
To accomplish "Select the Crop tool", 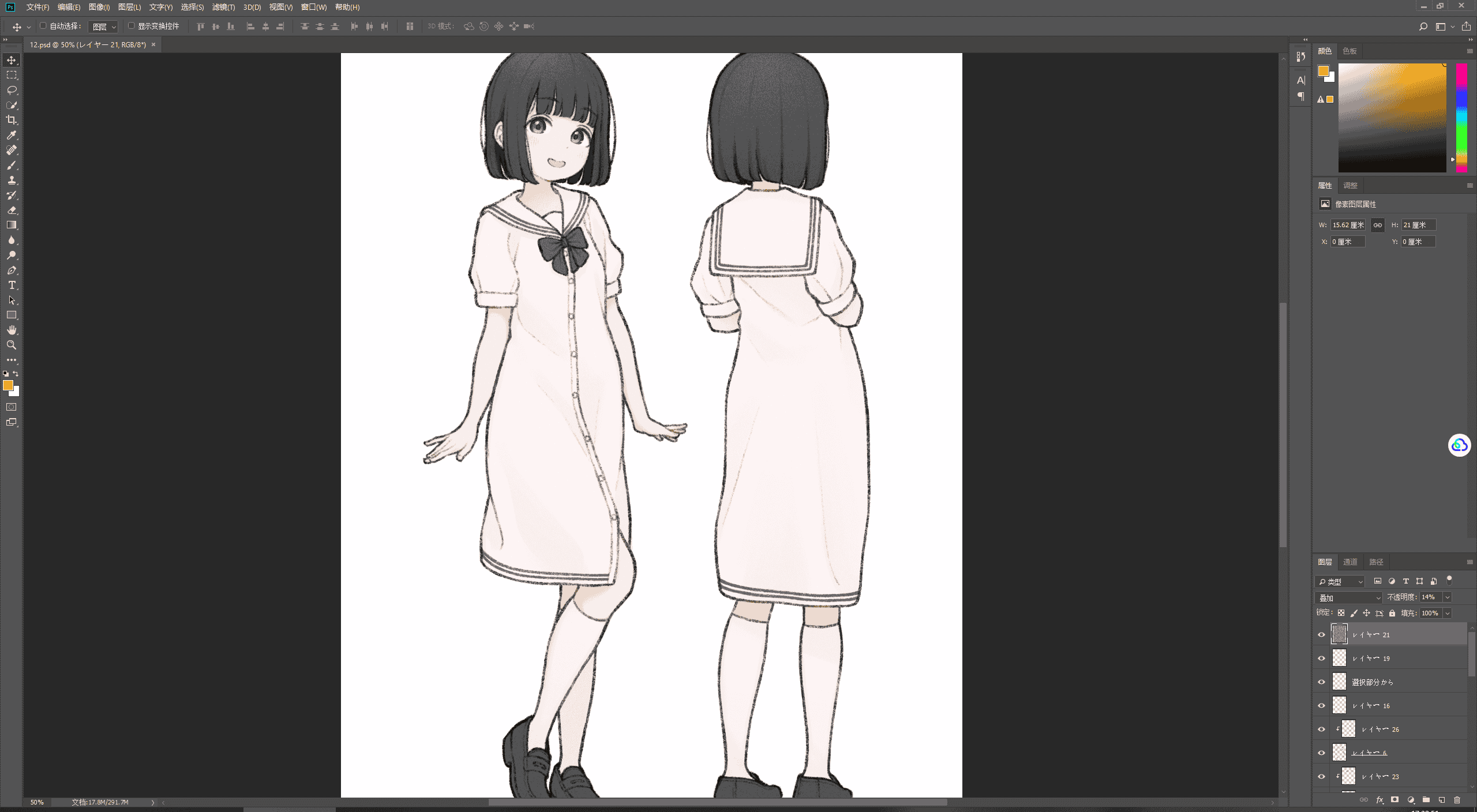I will [12, 120].
